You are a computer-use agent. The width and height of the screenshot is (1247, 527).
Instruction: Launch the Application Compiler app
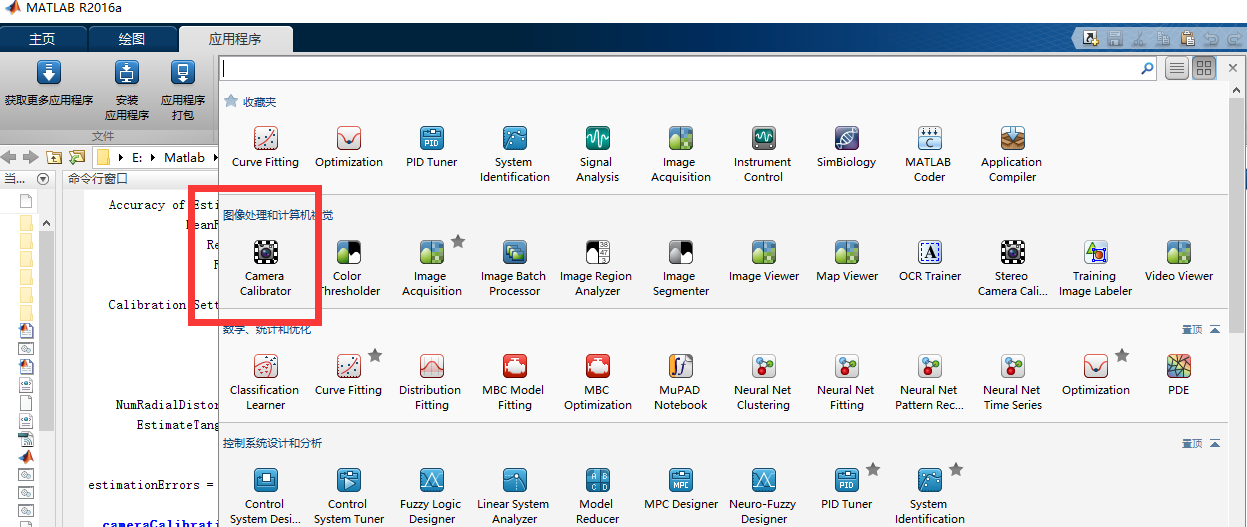coord(1012,154)
